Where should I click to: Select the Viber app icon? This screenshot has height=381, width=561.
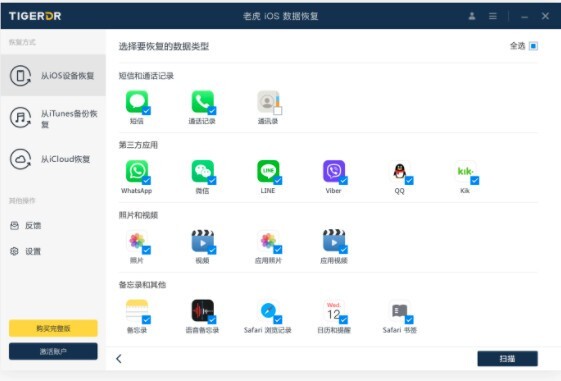[x=334, y=171]
